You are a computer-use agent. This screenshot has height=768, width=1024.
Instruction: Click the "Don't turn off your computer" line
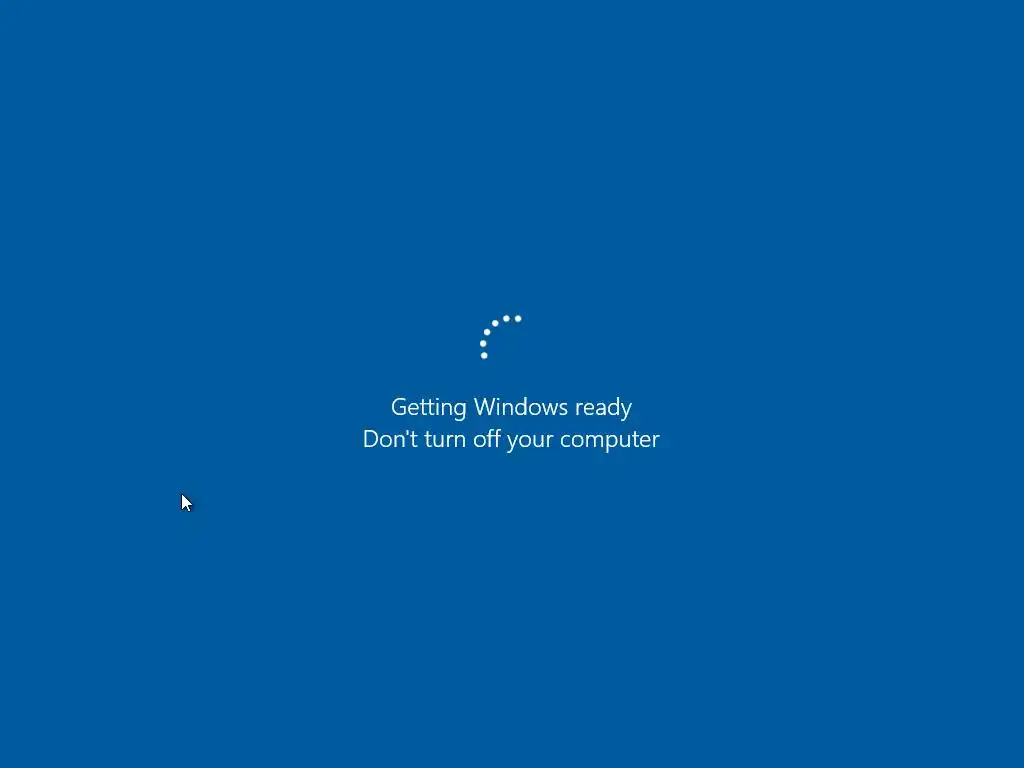pyautogui.click(x=511, y=440)
